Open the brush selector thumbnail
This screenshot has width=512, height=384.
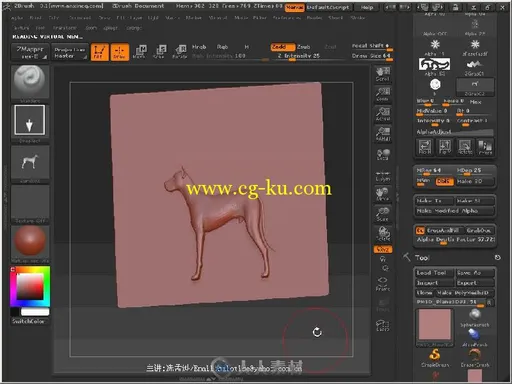point(30,83)
